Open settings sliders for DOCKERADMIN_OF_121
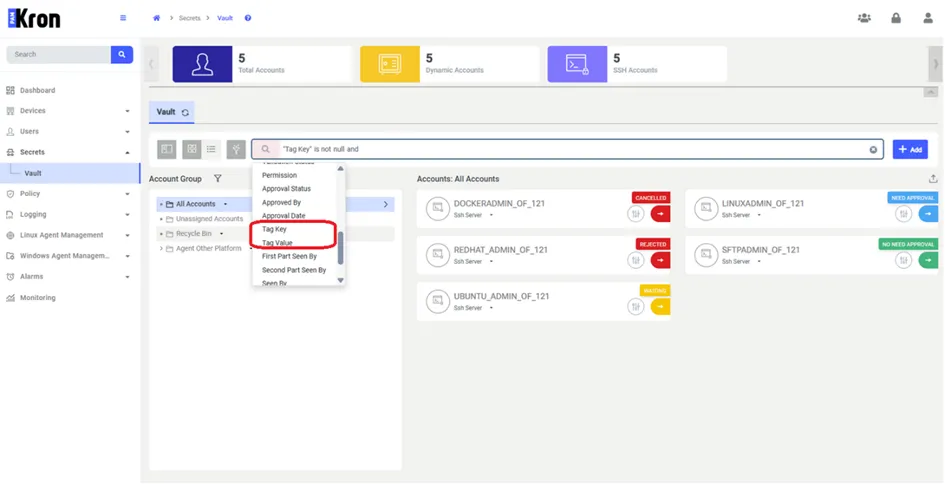 tap(635, 213)
